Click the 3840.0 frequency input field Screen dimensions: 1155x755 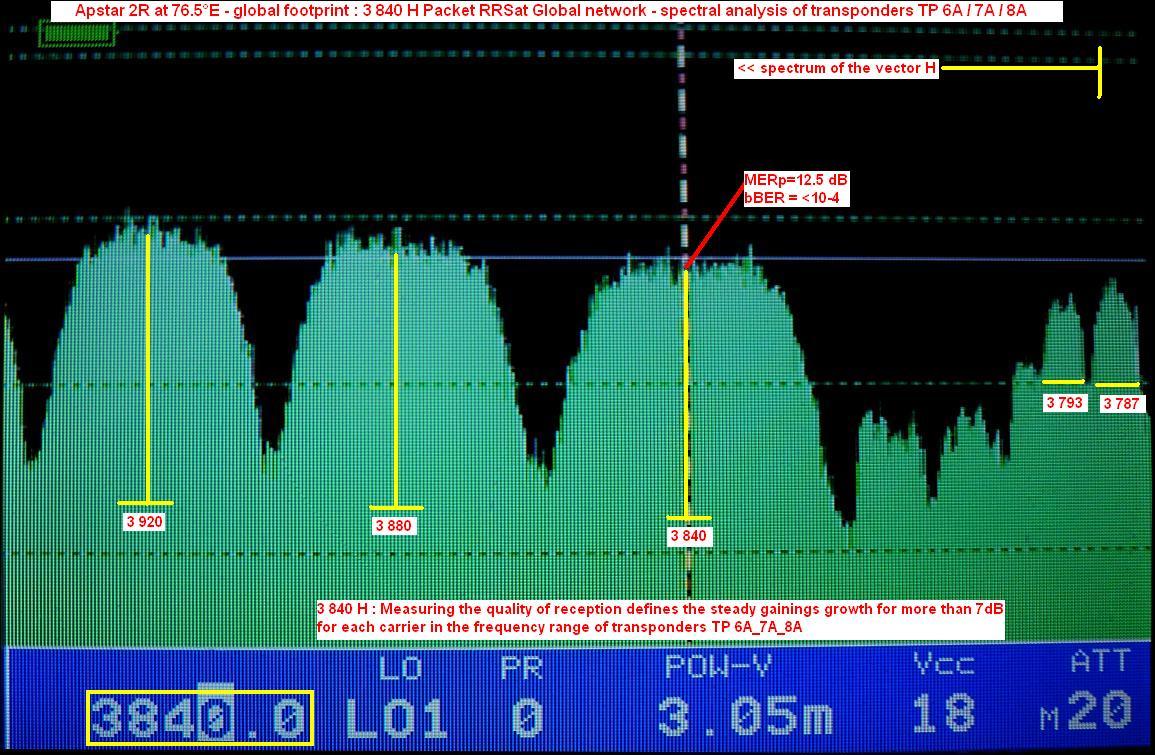click(x=200, y=717)
